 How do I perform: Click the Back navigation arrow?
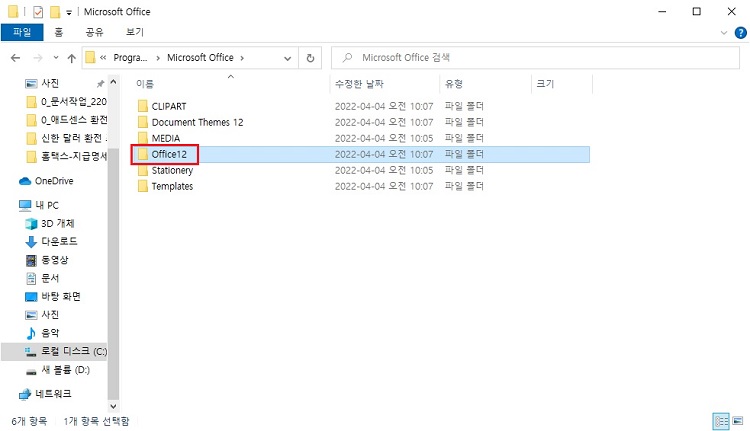16,58
